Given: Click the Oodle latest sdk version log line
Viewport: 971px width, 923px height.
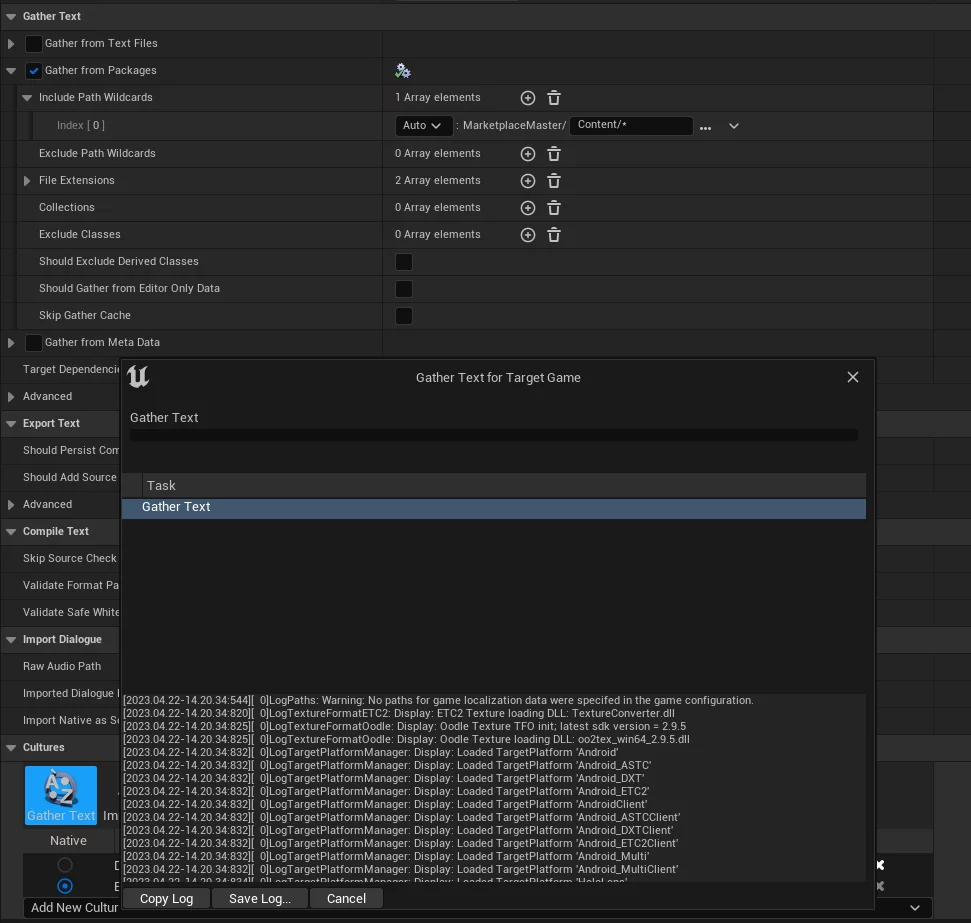Looking at the screenshot, I should pos(404,727).
